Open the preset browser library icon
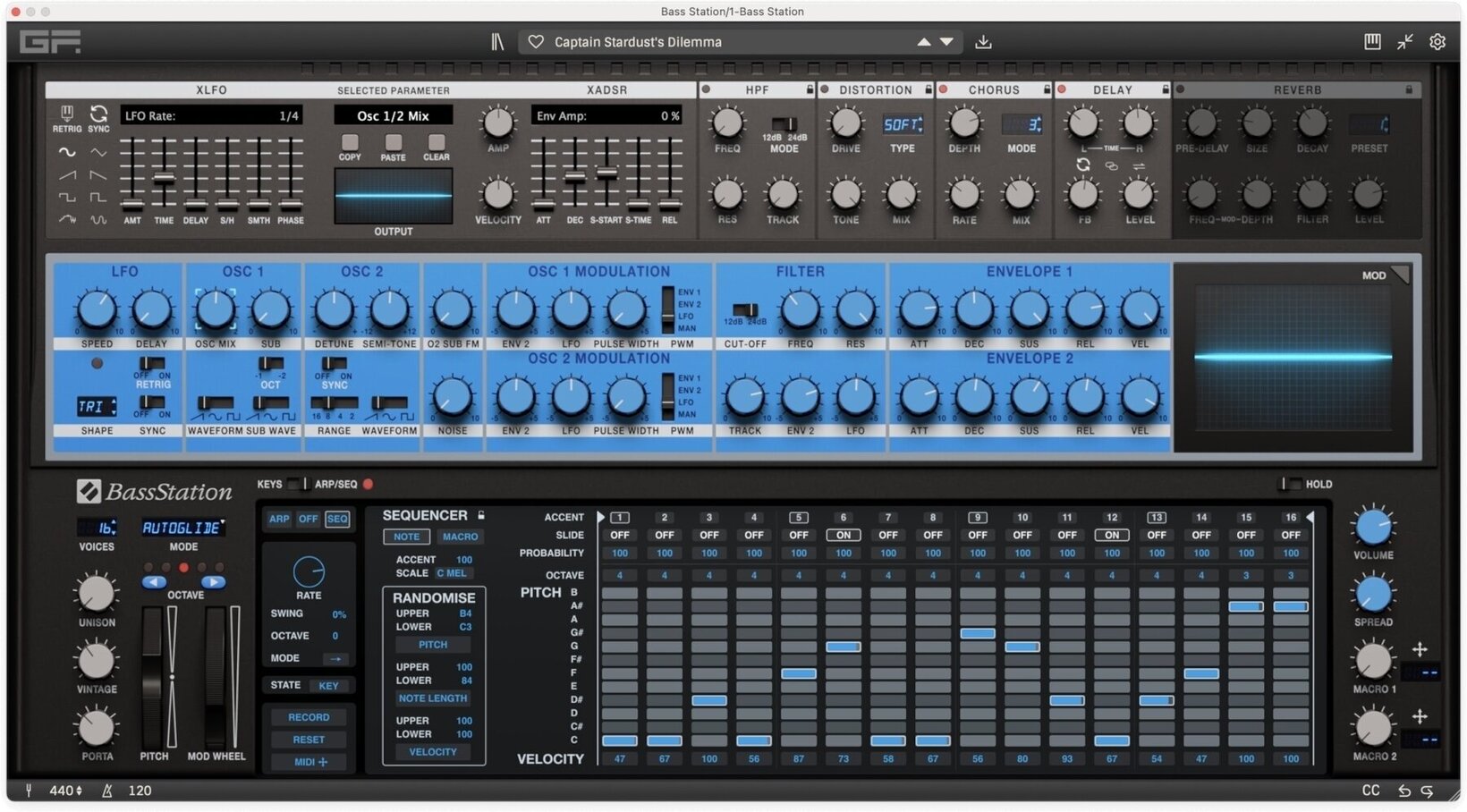 (497, 42)
